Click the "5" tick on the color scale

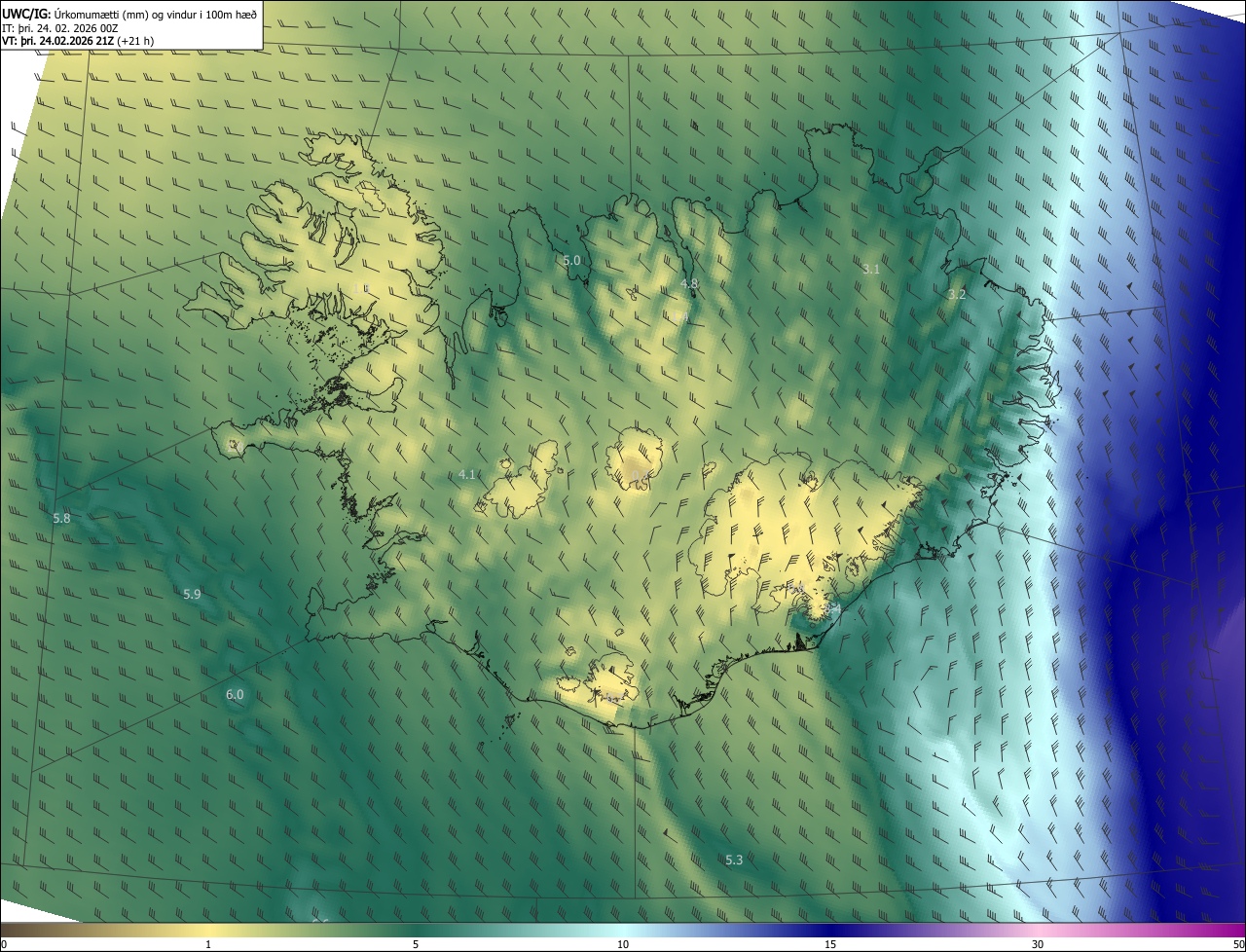[416, 944]
